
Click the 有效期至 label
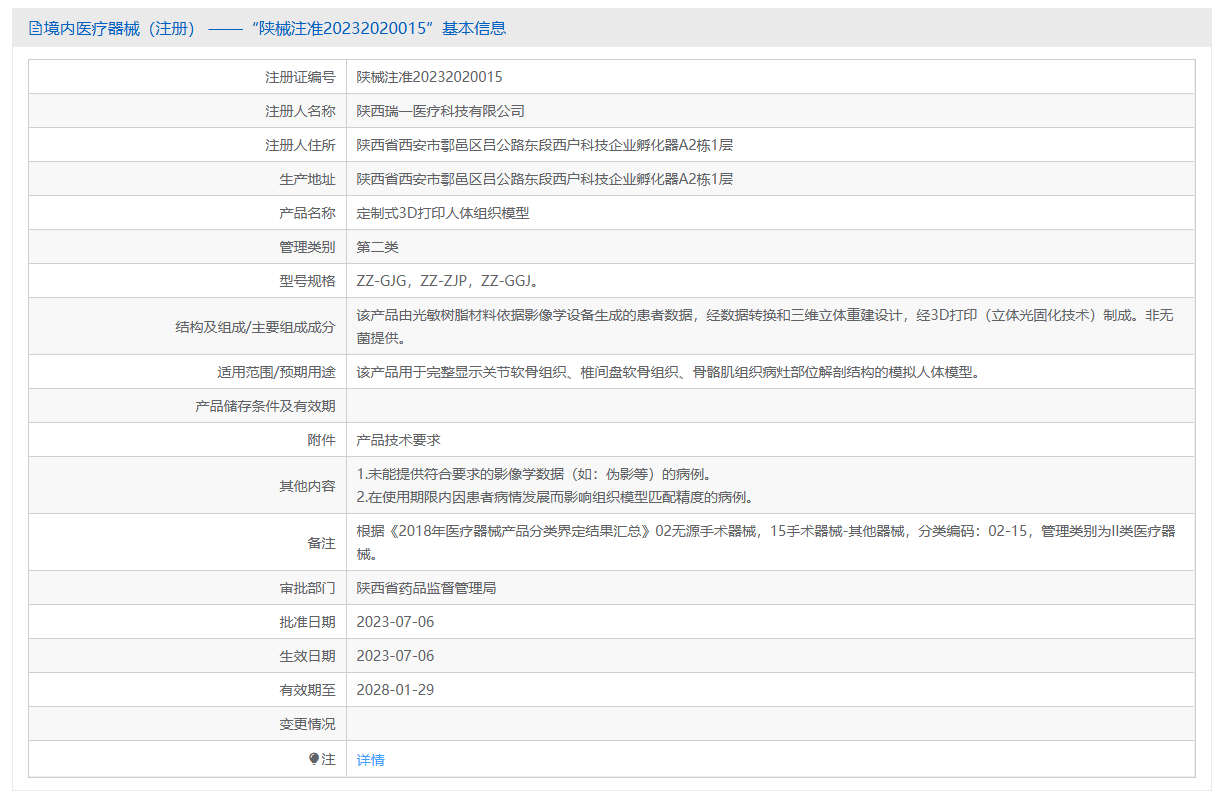[x=307, y=690]
